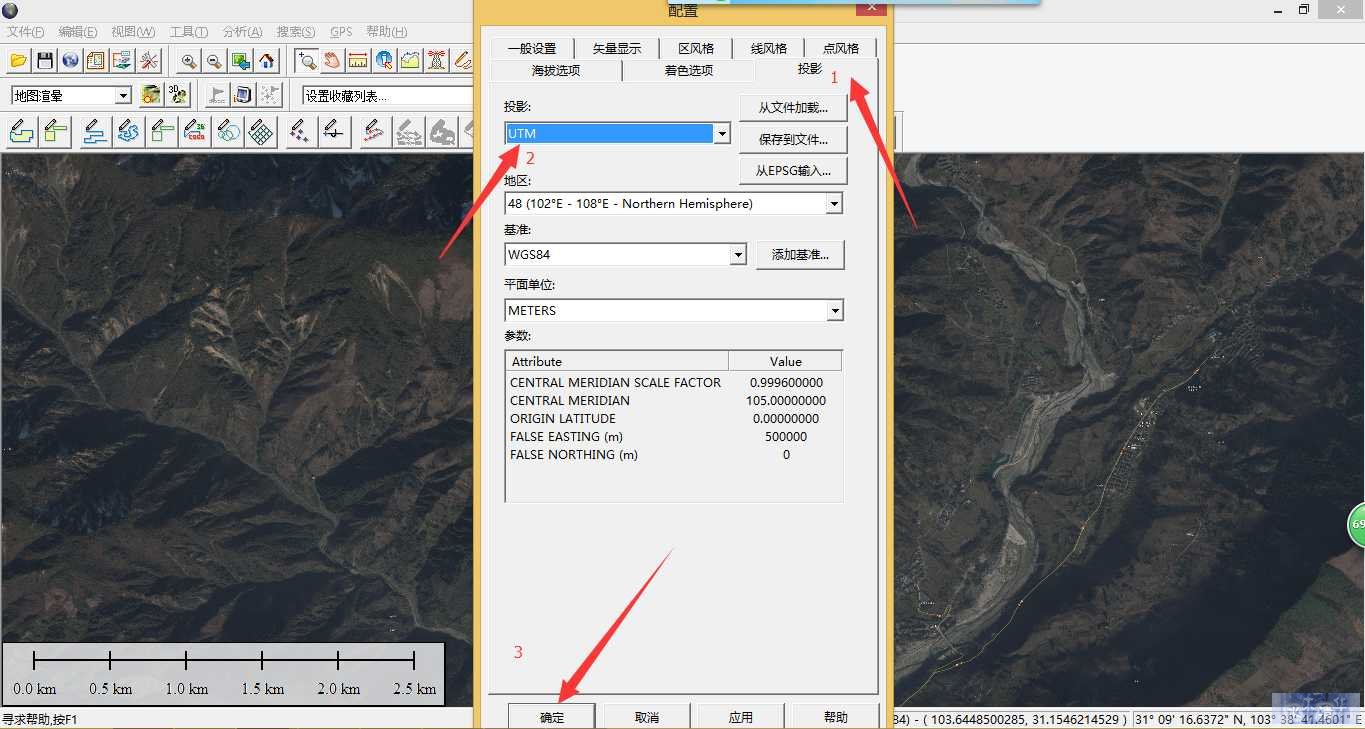1365x729 pixels.
Task: Switch to the 线风格 tab
Action: tap(769, 48)
